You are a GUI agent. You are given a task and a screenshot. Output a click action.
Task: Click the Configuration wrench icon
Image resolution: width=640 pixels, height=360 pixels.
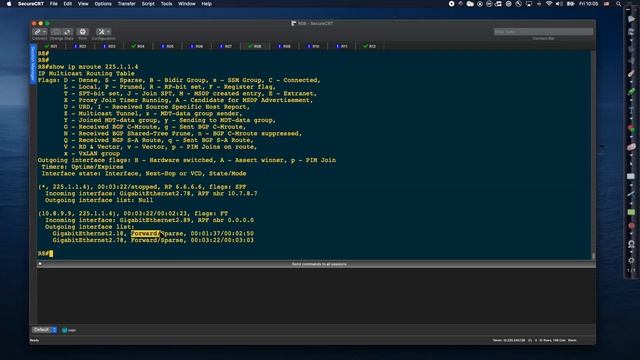[x=101, y=32]
